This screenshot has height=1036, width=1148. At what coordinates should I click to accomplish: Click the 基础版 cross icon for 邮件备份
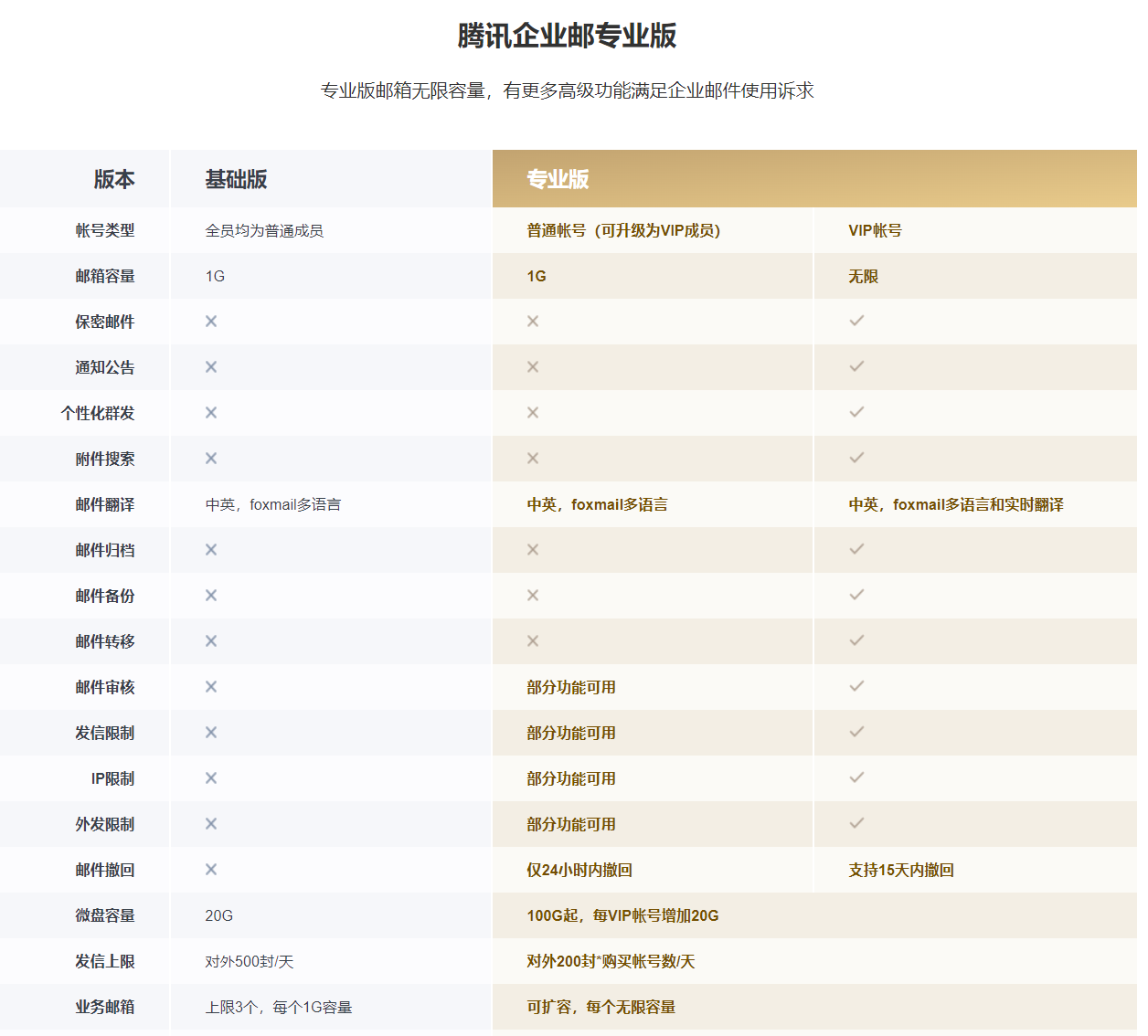point(211,595)
